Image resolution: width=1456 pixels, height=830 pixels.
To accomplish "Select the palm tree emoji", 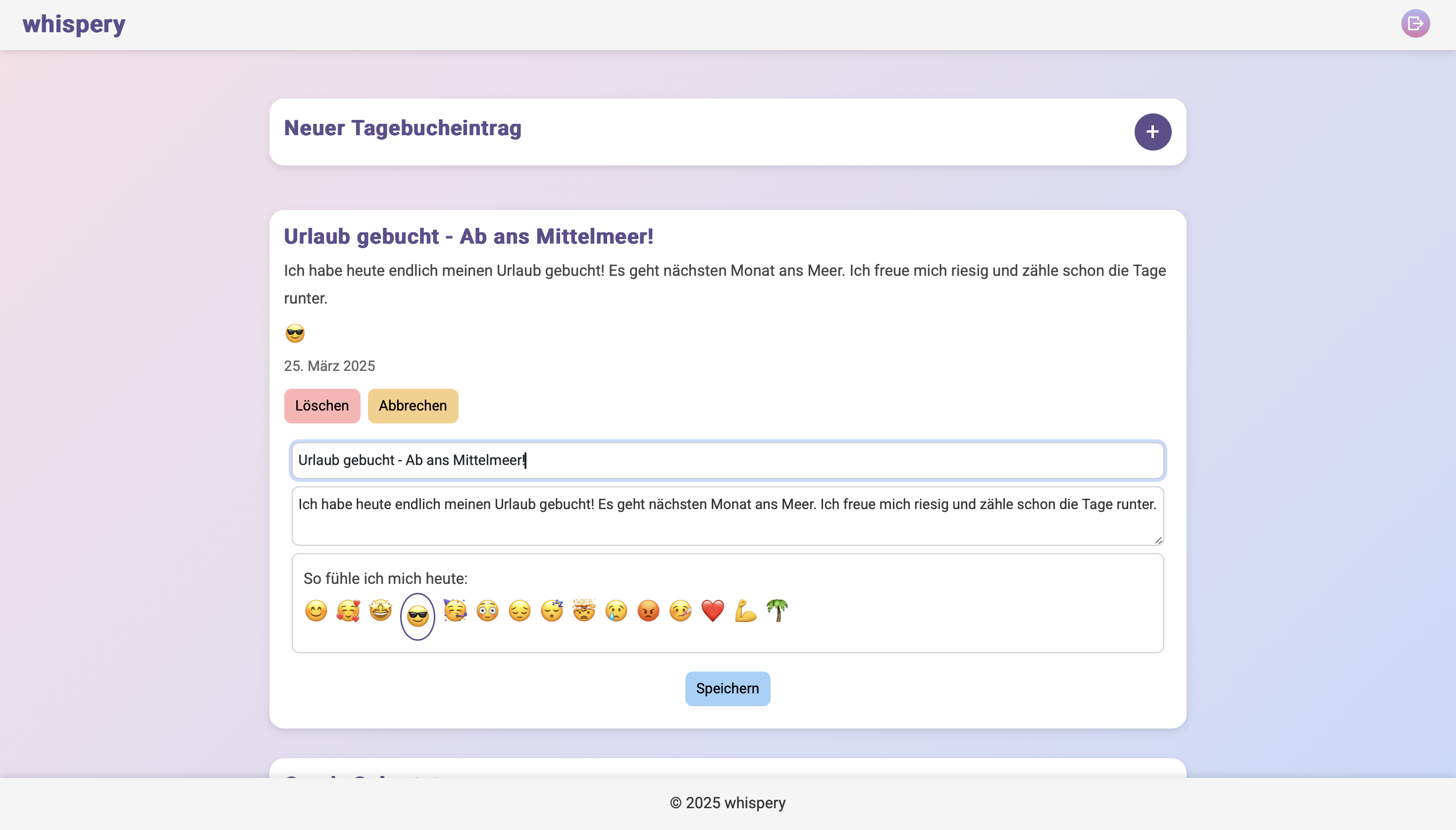I will (777, 611).
